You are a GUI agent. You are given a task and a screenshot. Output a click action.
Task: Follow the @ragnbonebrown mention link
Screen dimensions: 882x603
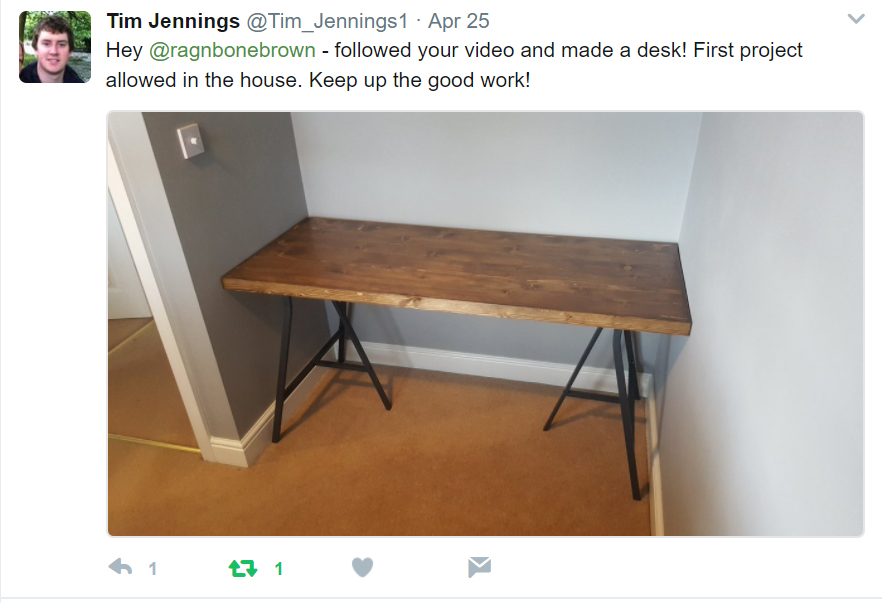[x=232, y=50]
